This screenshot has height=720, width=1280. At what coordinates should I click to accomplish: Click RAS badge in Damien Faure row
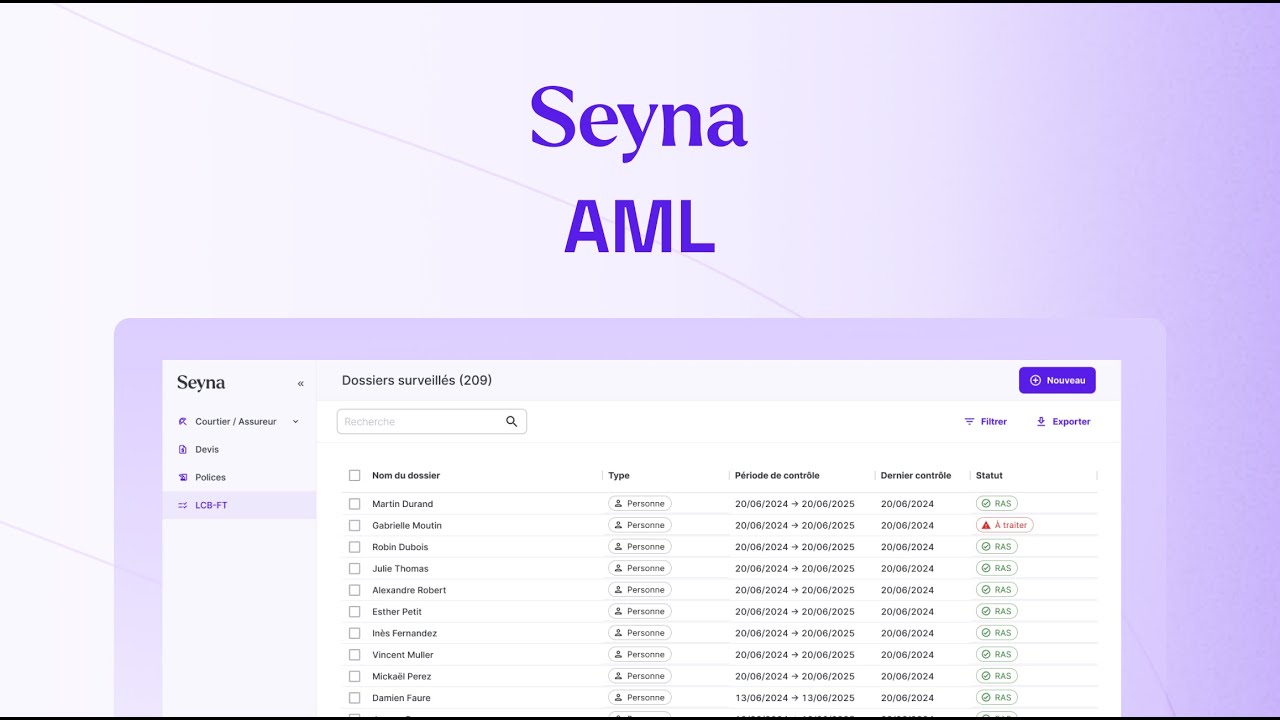(x=997, y=697)
